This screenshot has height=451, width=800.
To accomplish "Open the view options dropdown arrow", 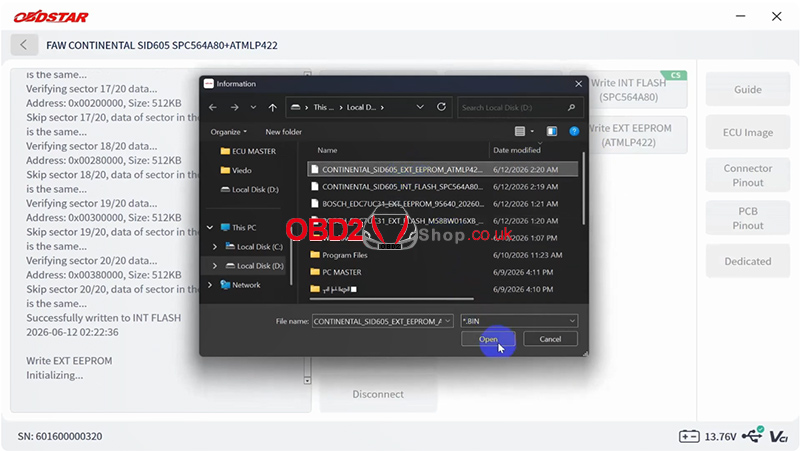I will (532, 132).
